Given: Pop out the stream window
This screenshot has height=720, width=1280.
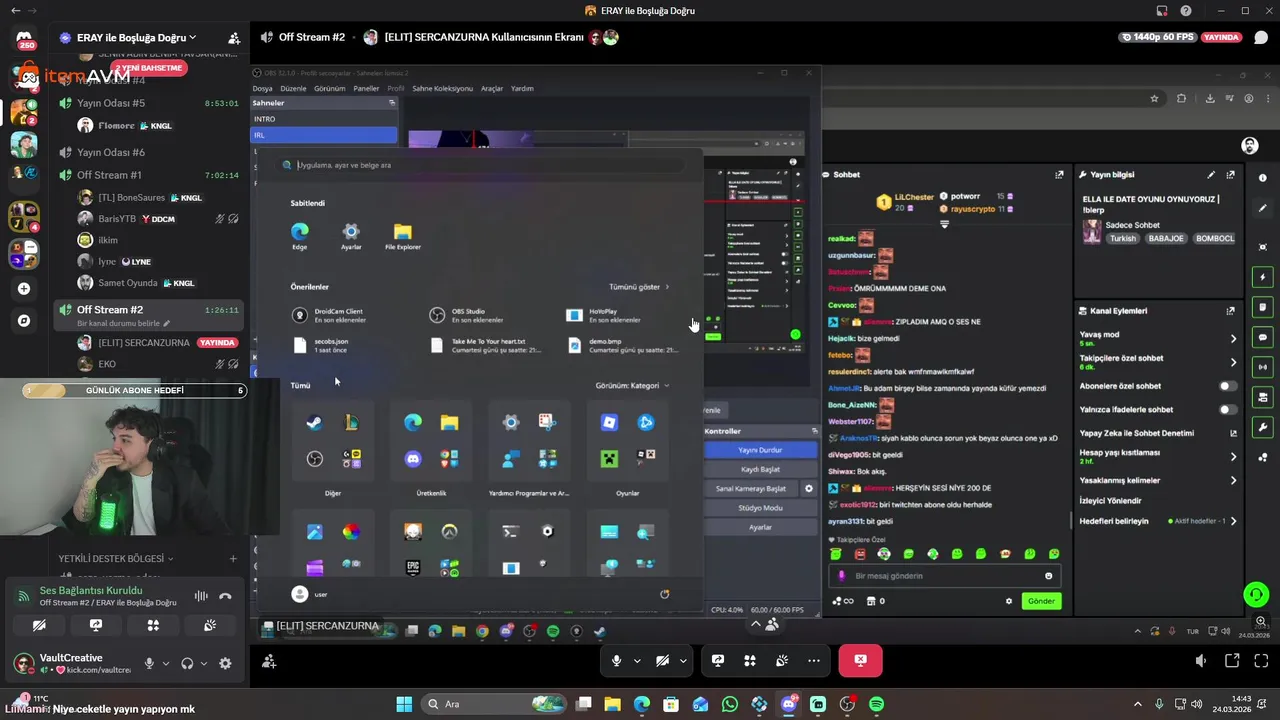Looking at the screenshot, I should pyautogui.click(x=1232, y=661).
